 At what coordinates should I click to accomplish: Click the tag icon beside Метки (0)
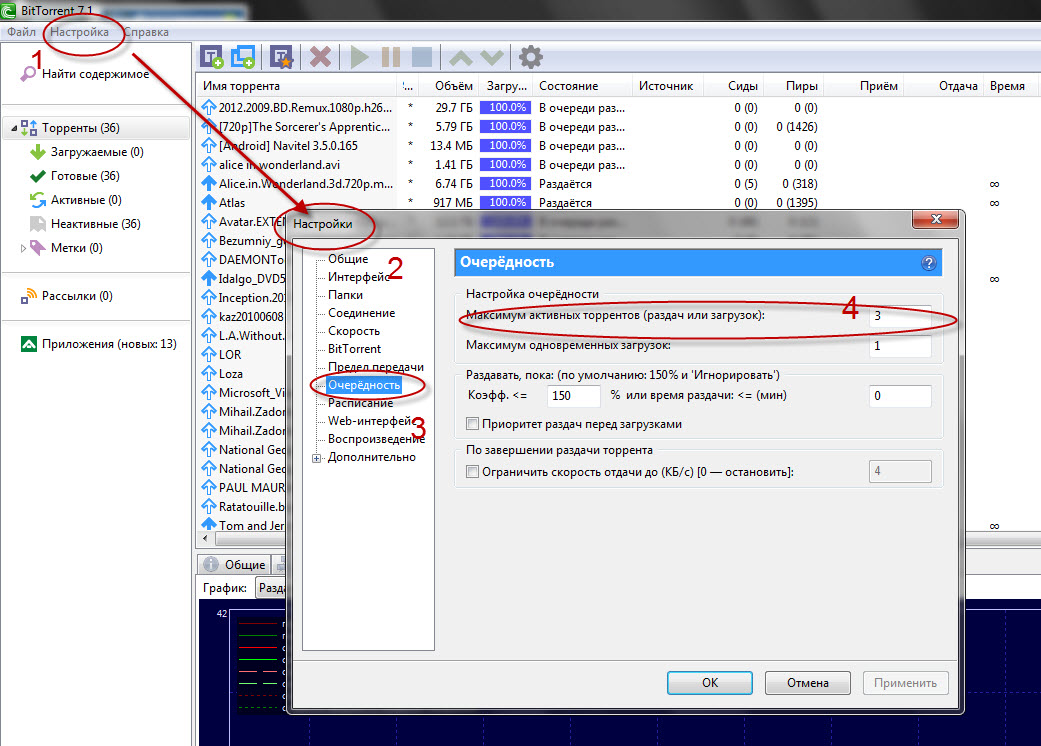click(38, 248)
